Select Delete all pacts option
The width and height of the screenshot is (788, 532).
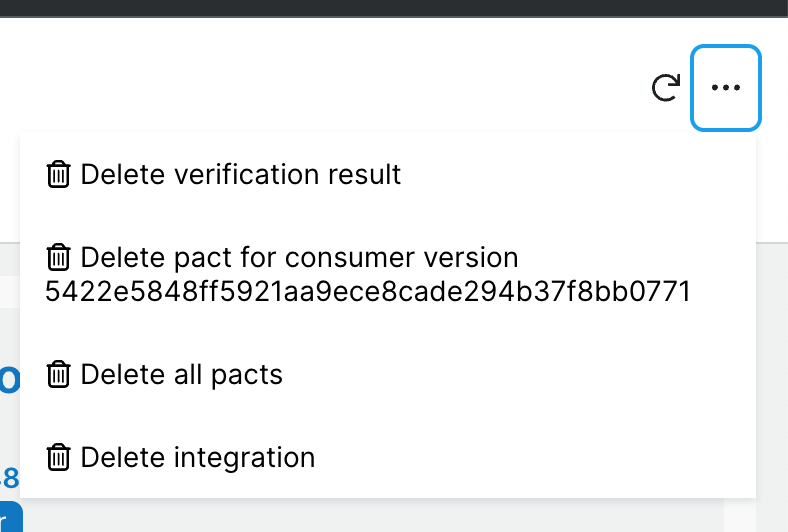coord(181,375)
